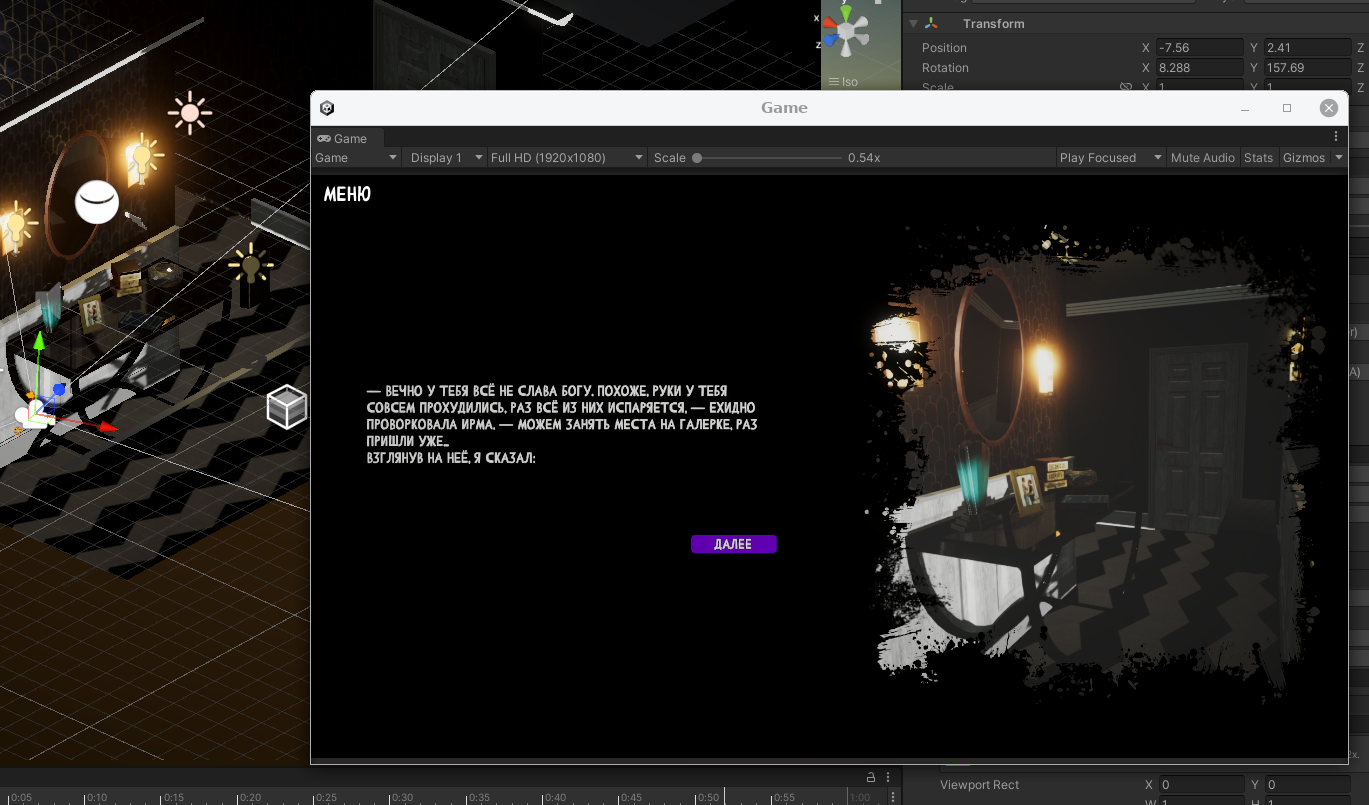
Task: Toggle Gizmos in Game view
Action: (1304, 158)
